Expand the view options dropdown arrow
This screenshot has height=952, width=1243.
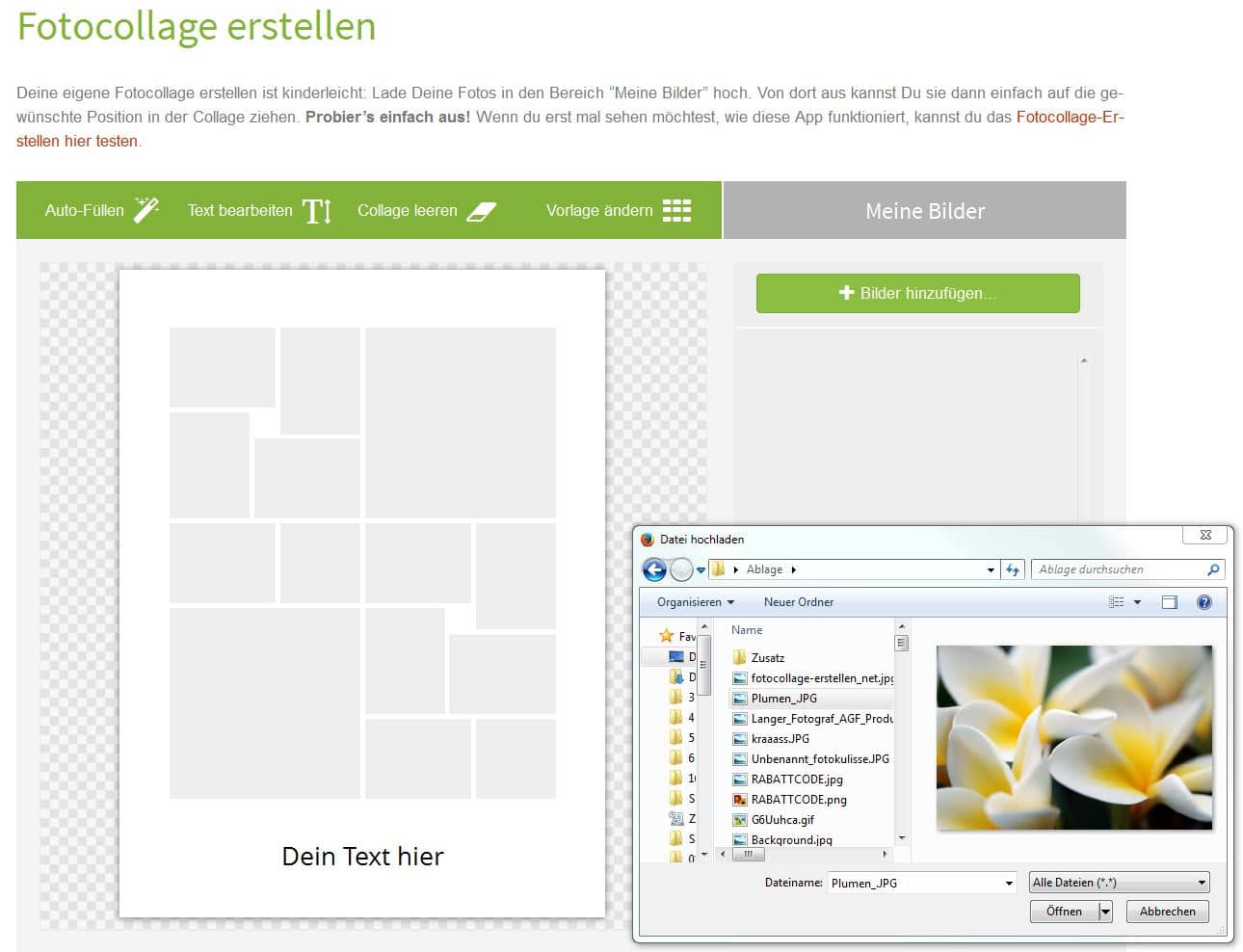tap(1137, 602)
